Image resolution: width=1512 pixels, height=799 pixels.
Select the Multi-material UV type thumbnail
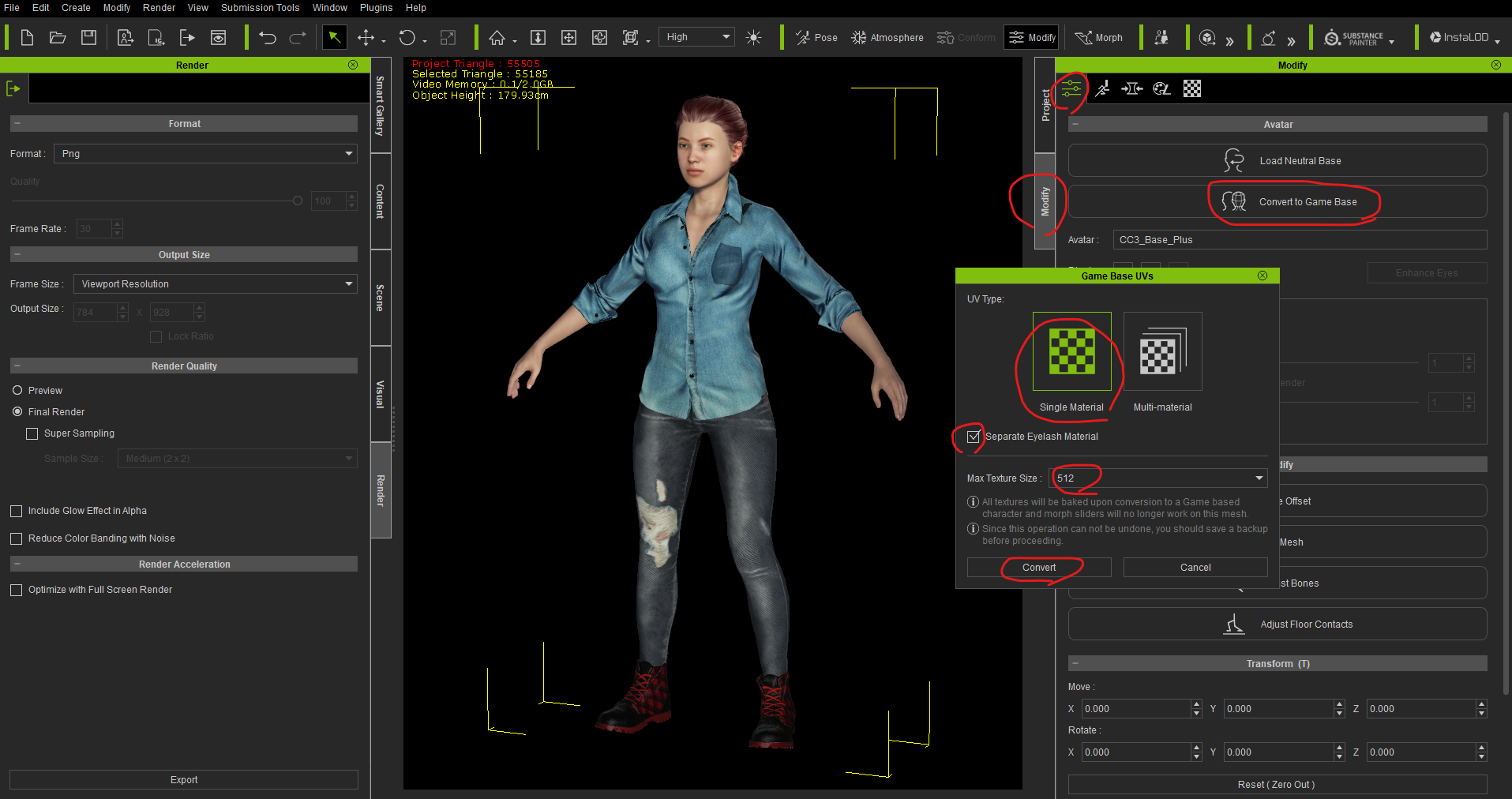[1162, 352]
